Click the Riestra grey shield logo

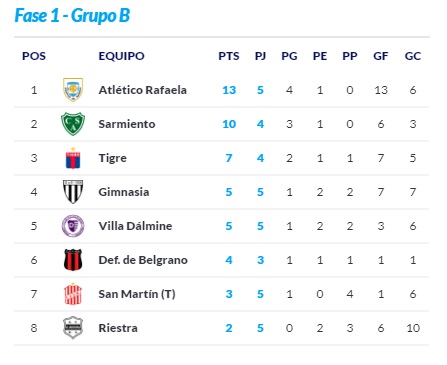click(x=73, y=328)
